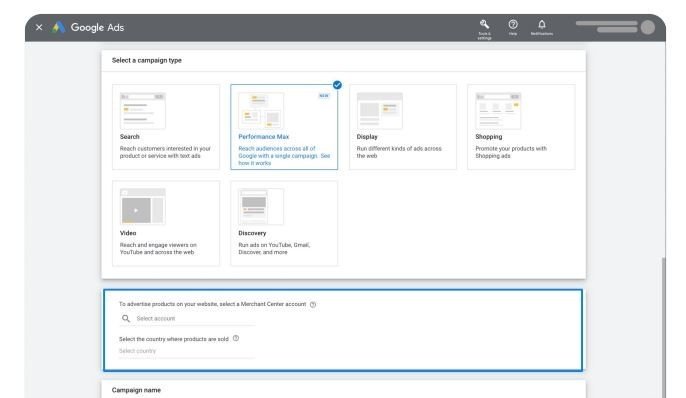Click the magnifier icon beside Select account
The width and height of the screenshot is (686, 398).
[126, 318]
